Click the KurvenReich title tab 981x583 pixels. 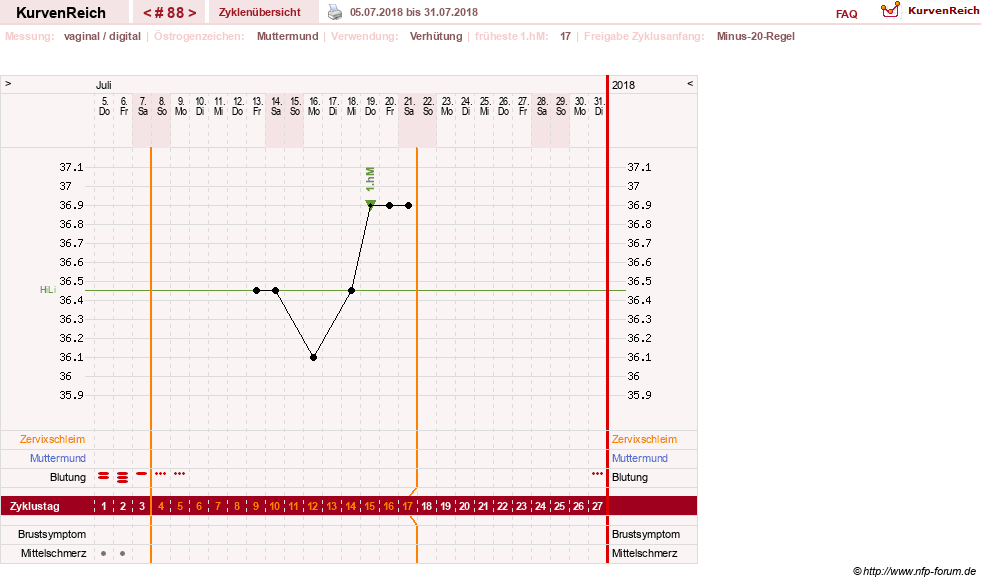click(x=61, y=13)
